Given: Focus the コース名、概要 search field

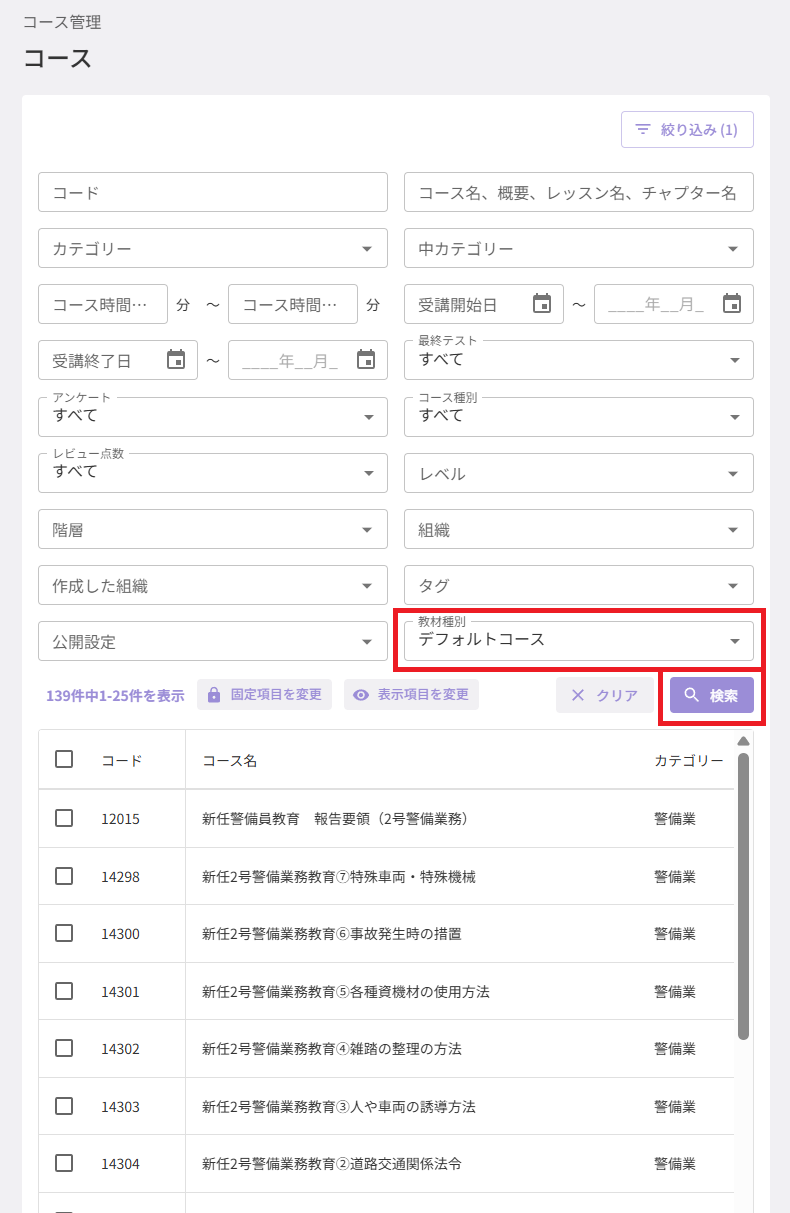Looking at the screenshot, I should tap(579, 192).
